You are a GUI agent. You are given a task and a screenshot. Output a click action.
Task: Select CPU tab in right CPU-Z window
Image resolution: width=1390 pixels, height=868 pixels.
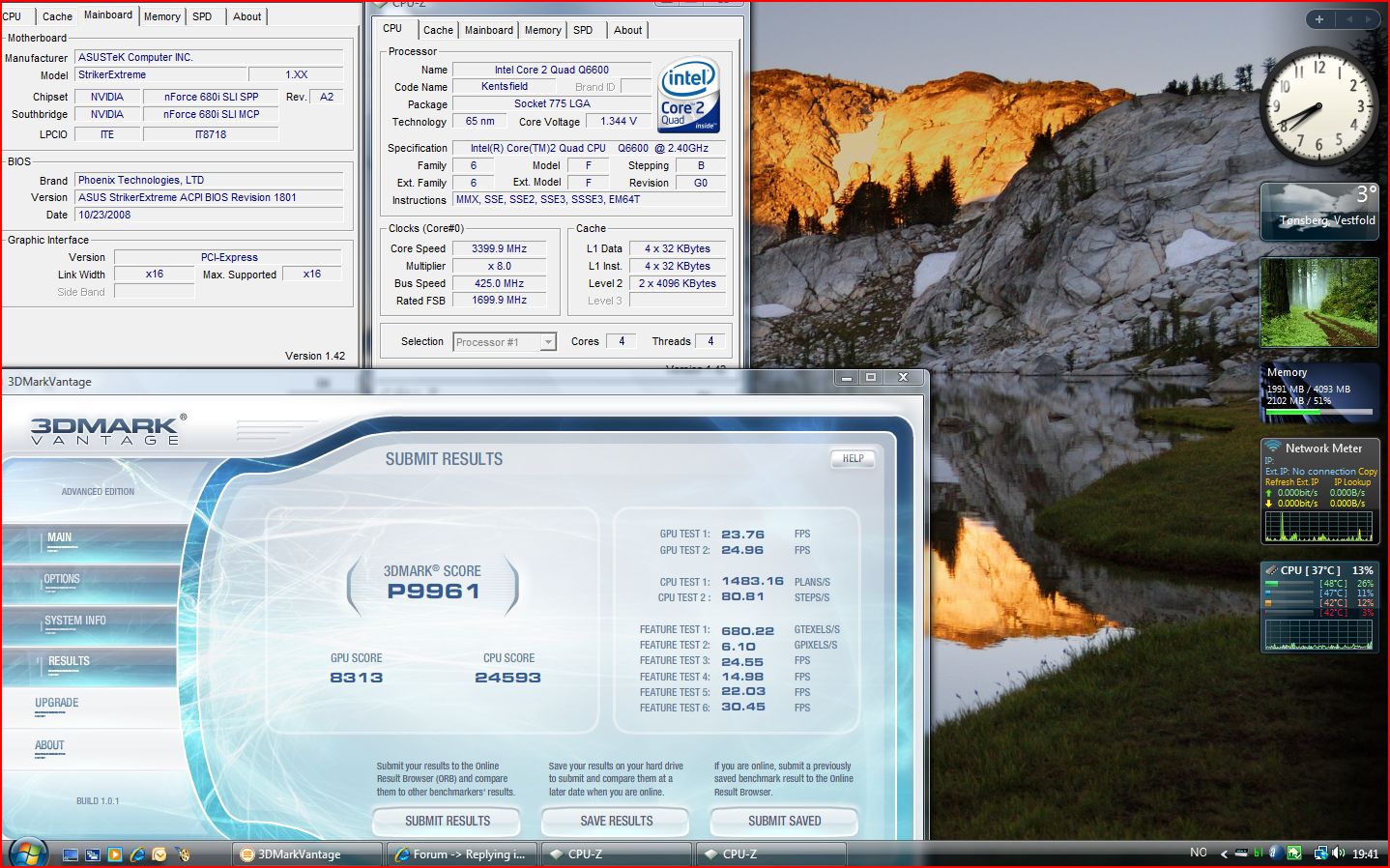[392, 29]
